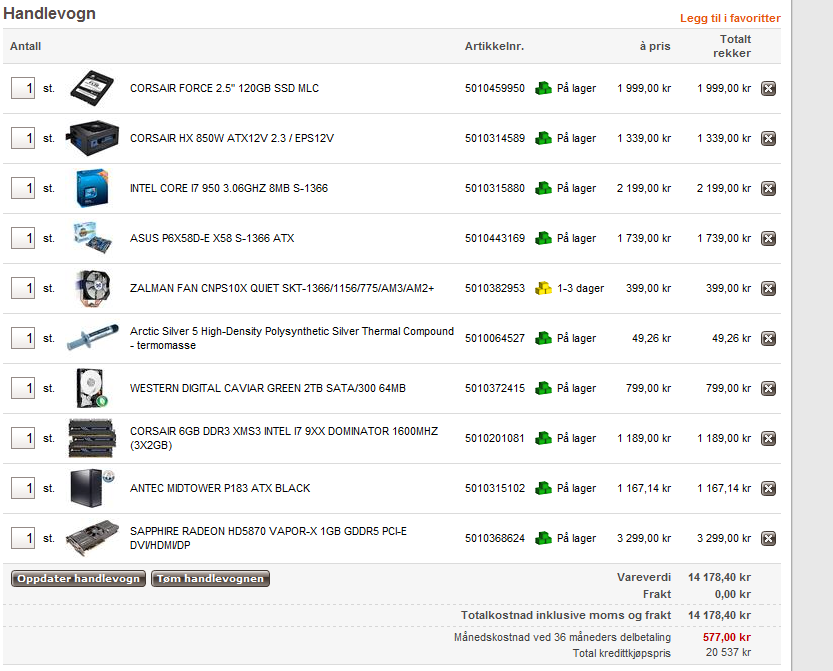
Task: Click stock icon for Antec Midtower
Action: coord(543,488)
